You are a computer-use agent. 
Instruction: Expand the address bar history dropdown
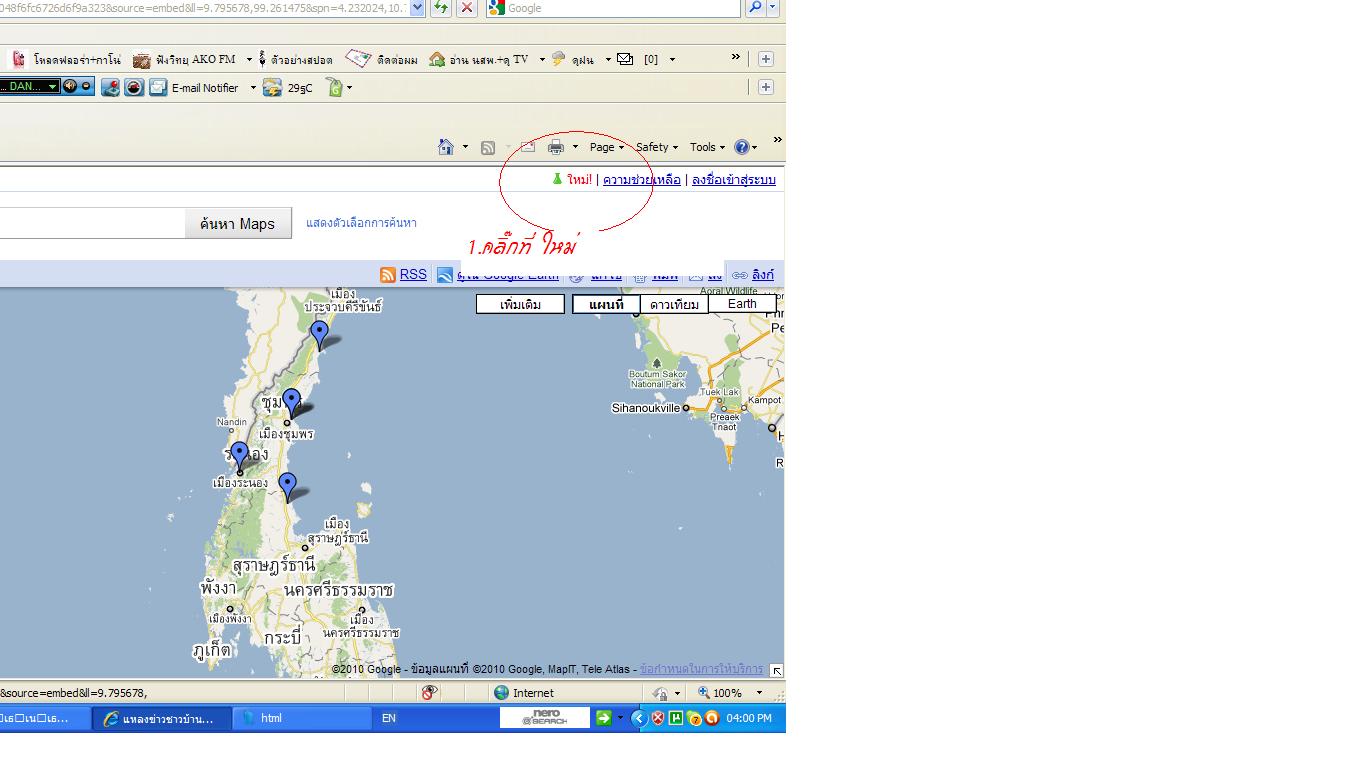tap(417, 8)
